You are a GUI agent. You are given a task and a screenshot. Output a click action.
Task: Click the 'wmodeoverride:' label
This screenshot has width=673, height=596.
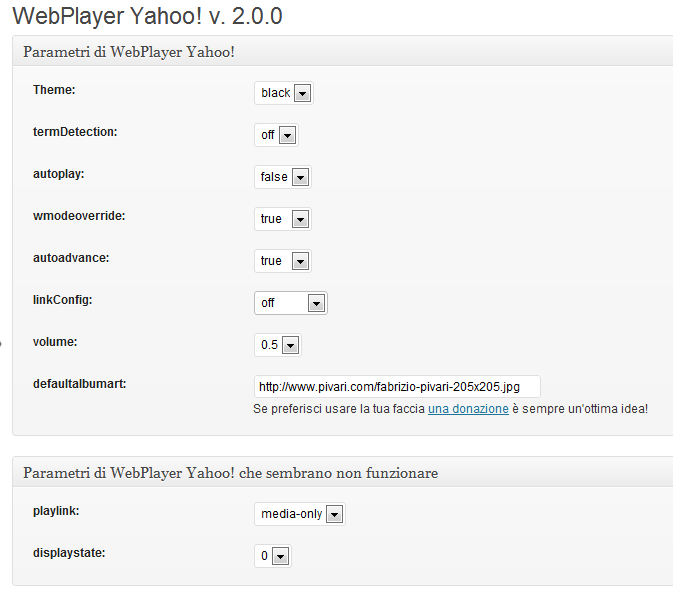point(79,216)
